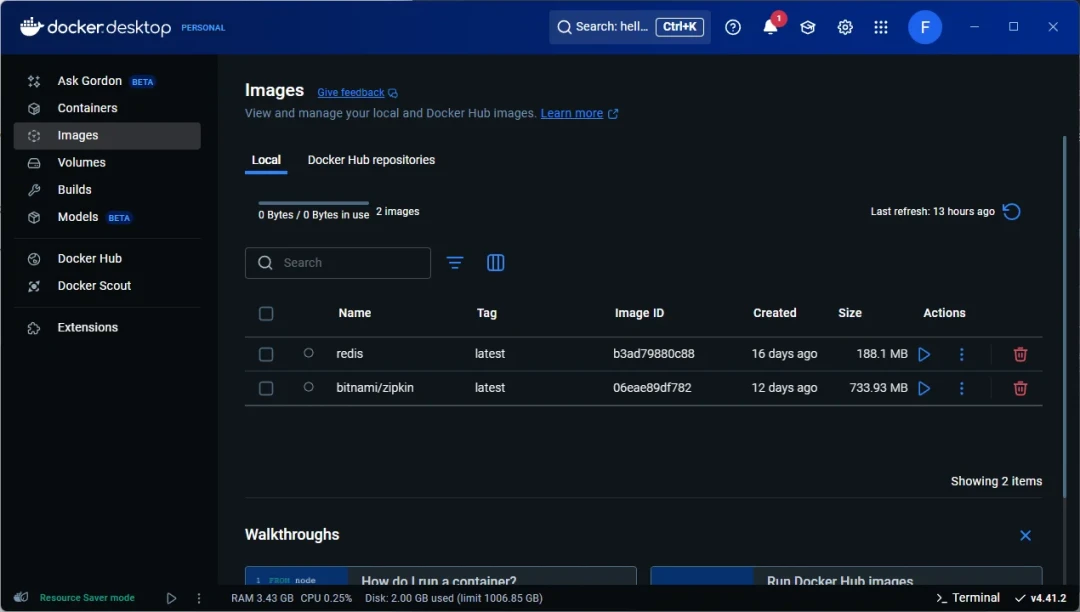Open the Ask Gordon sidebar item

[x=107, y=81]
